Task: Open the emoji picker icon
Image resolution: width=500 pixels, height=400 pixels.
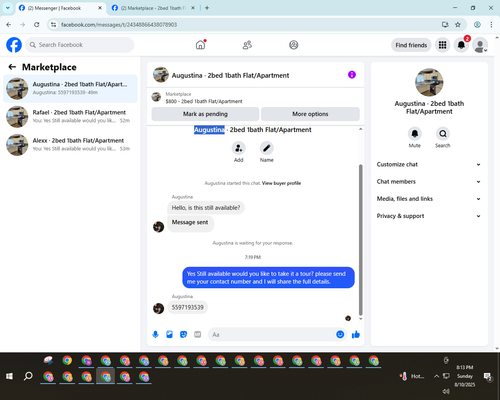Action: (340, 334)
